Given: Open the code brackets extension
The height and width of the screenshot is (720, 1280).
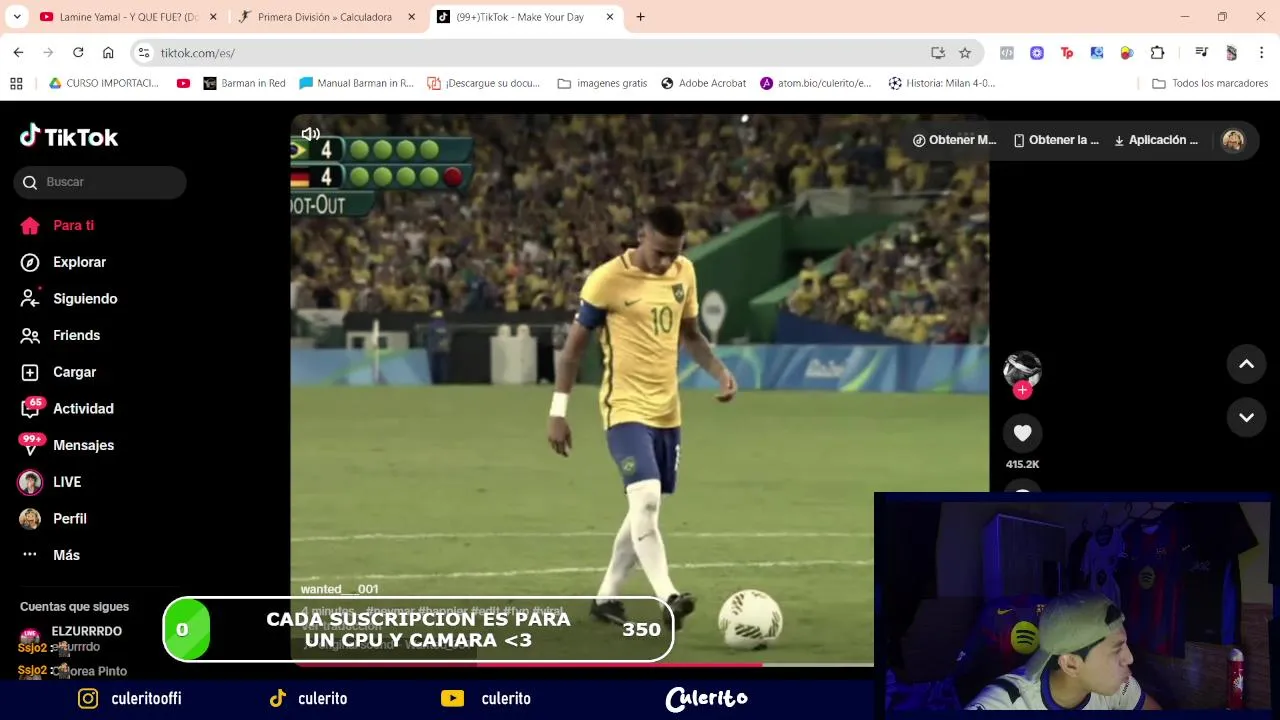Looking at the screenshot, I should point(1007,52).
